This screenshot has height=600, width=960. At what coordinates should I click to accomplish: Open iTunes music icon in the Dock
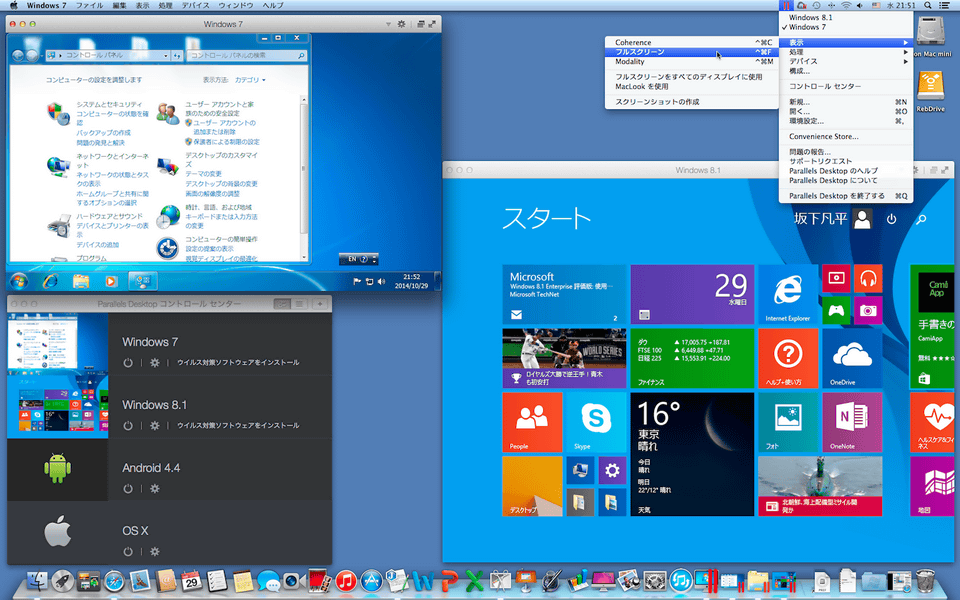point(345,581)
